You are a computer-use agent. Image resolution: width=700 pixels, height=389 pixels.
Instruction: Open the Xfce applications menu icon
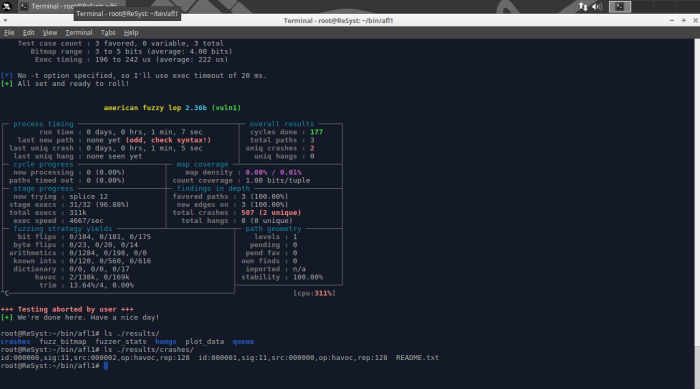pos(7,6)
